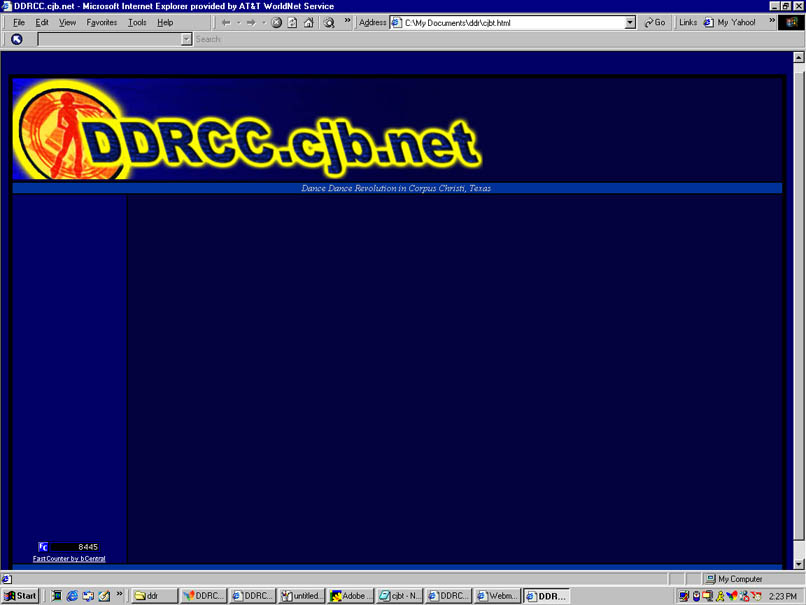Expand more Links bar chevron
Image resolution: width=806 pixels, height=605 pixels.
click(x=772, y=21)
